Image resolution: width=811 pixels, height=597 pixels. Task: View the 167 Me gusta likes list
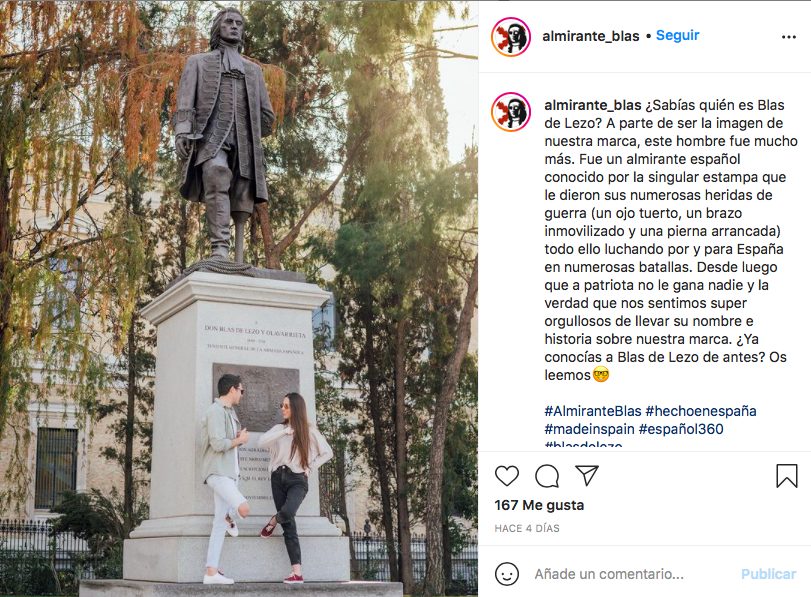point(539,505)
